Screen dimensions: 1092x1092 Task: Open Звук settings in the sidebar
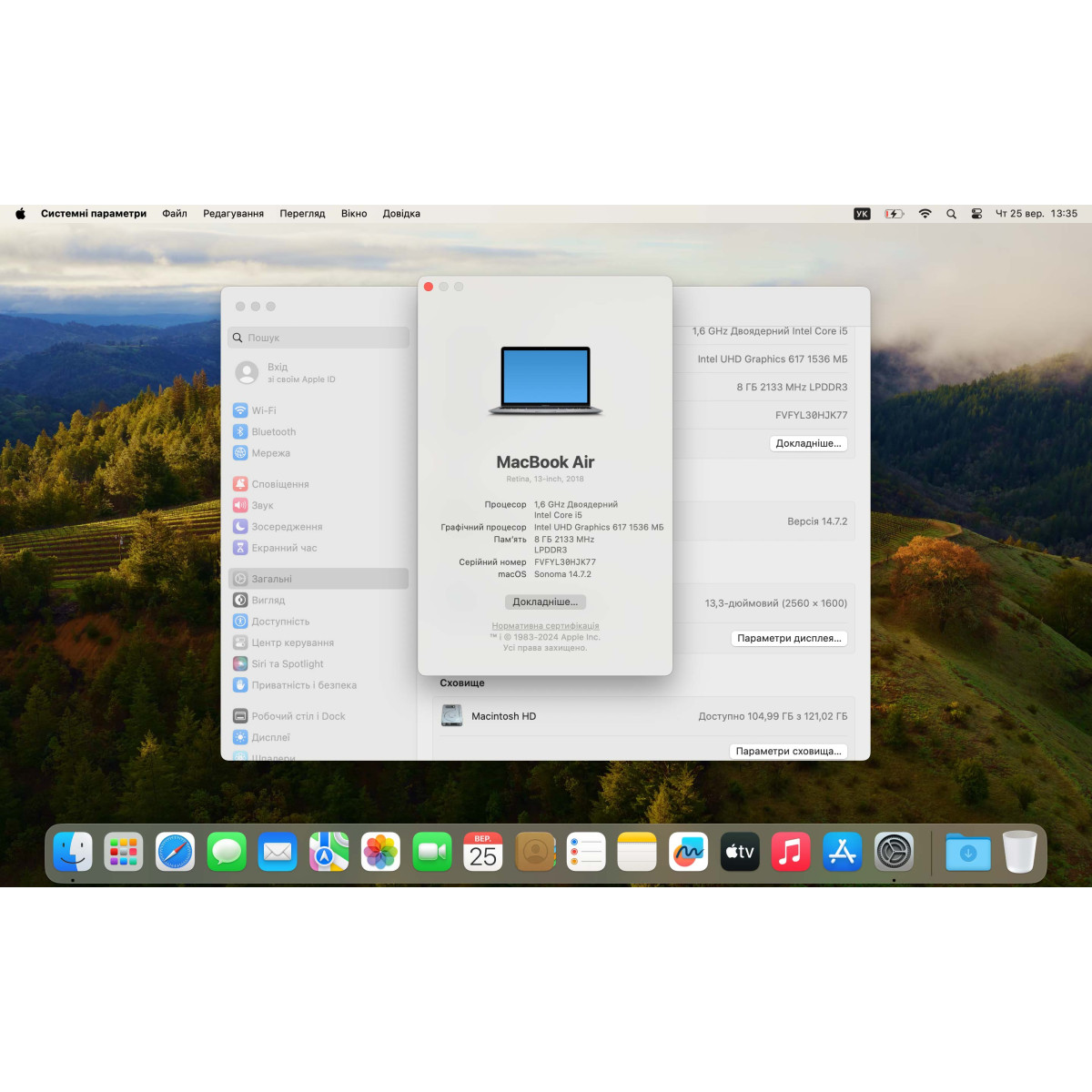pyautogui.click(x=318, y=505)
